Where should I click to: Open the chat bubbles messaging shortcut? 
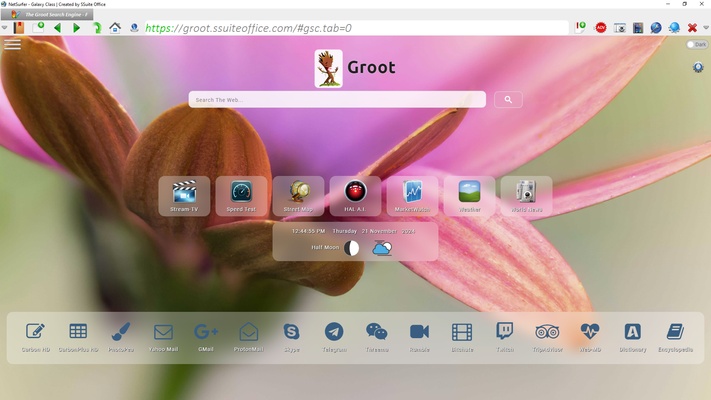point(377,337)
